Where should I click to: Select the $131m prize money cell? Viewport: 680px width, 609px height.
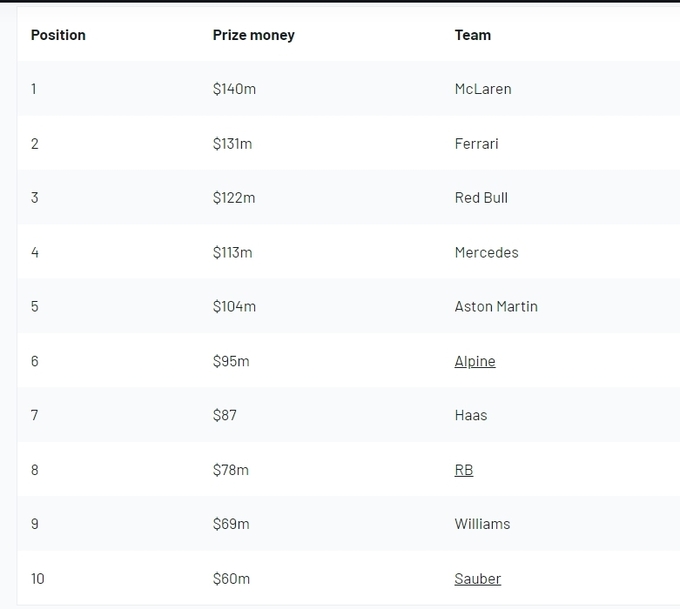pyautogui.click(x=232, y=144)
